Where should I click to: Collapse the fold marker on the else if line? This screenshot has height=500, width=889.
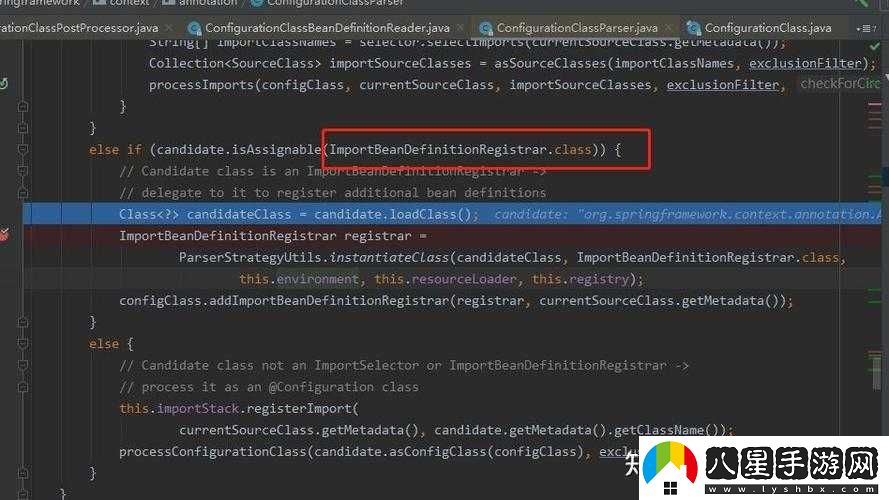pos(23,150)
